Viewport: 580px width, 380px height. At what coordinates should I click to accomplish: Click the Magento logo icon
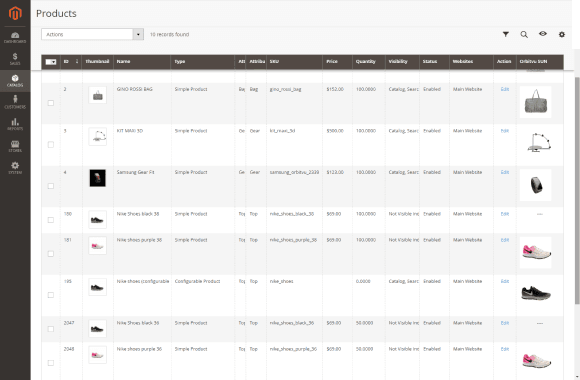click(15, 13)
